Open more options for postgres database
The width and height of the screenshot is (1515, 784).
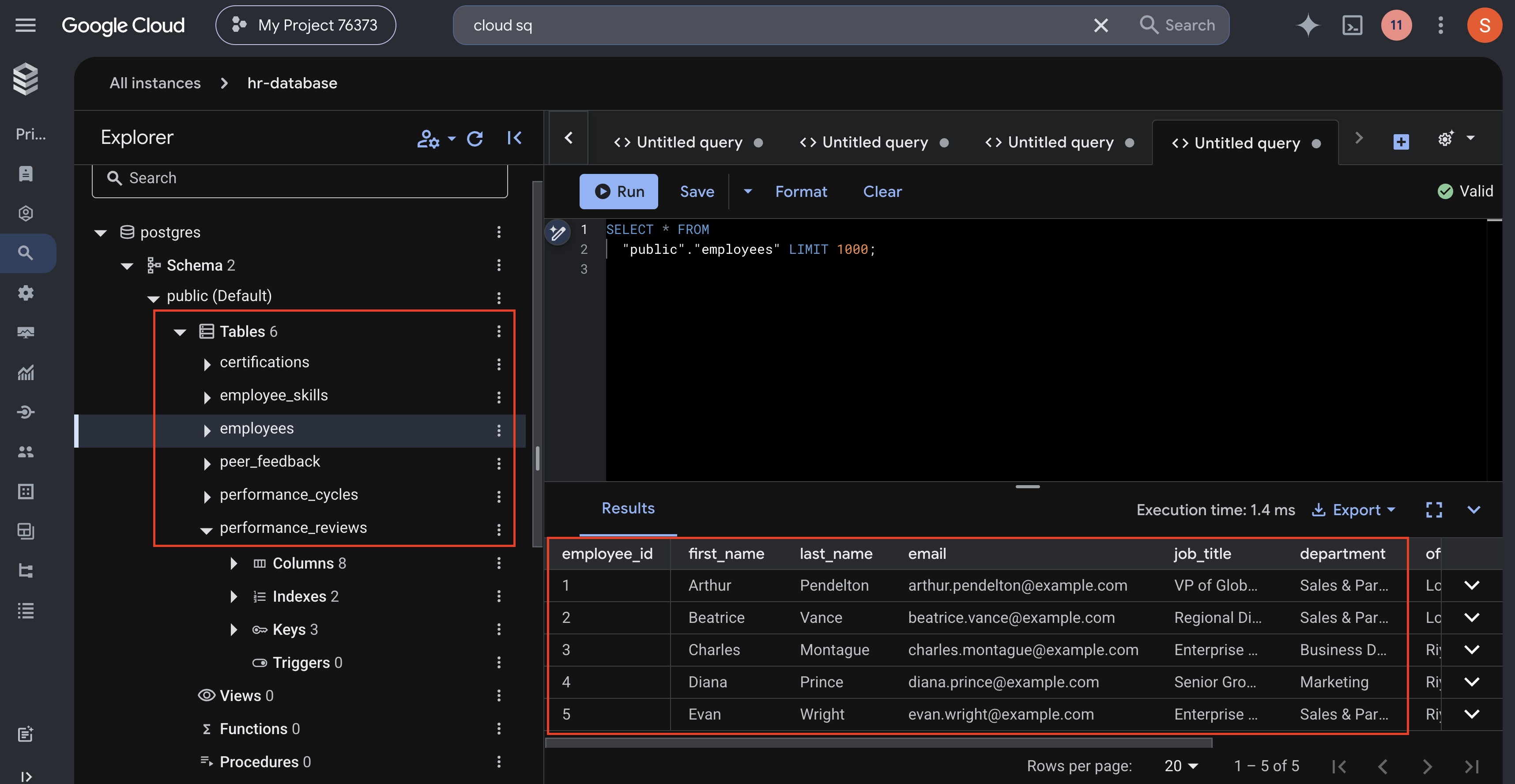point(499,232)
